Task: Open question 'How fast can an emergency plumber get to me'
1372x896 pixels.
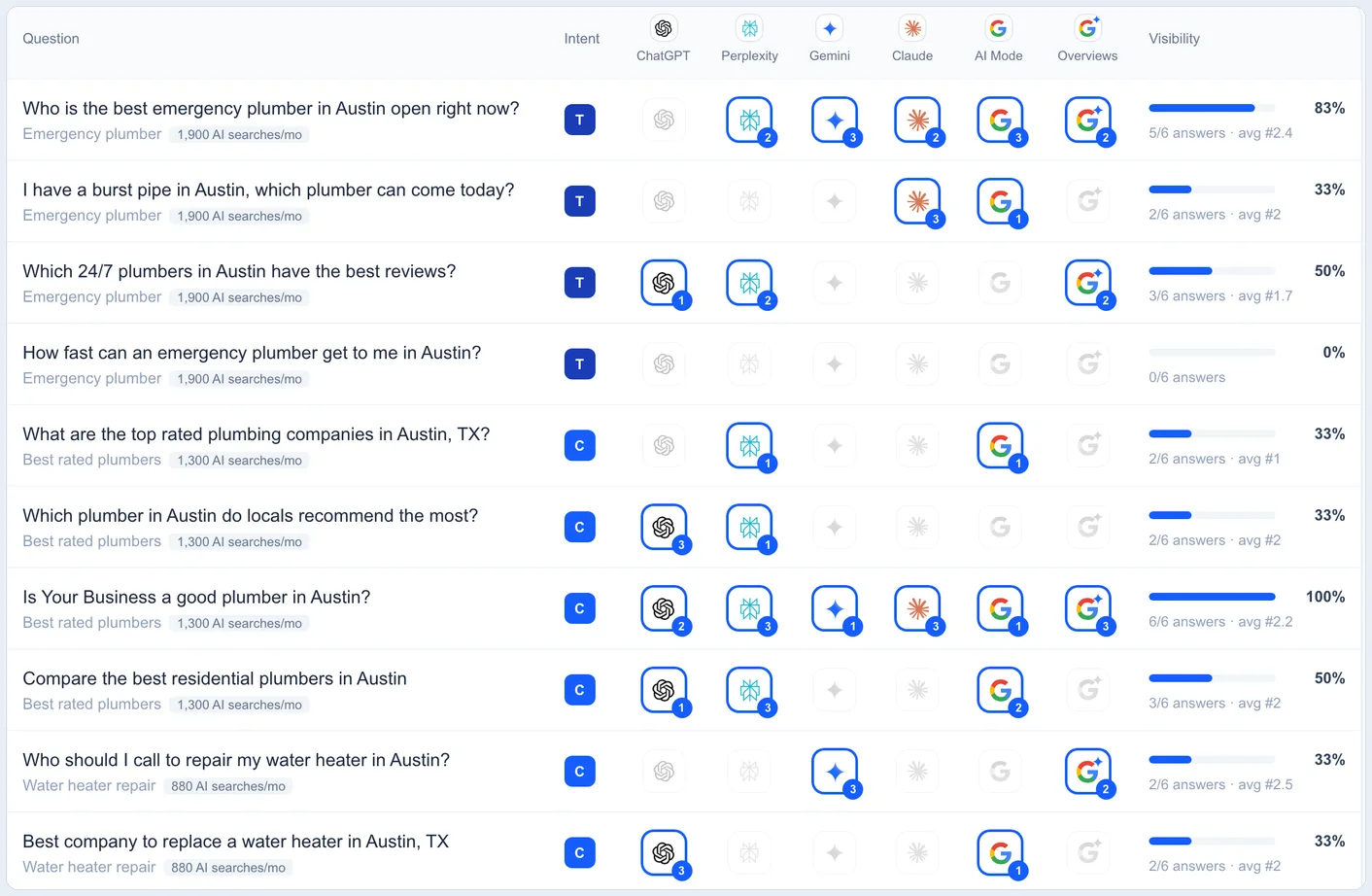Action: (x=252, y=353)
